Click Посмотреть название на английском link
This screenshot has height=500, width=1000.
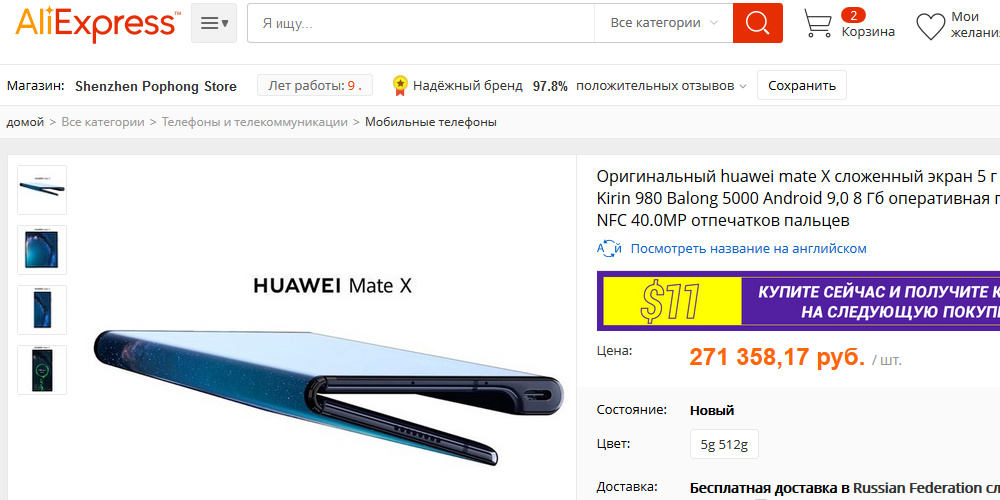[x=748, y=249]
